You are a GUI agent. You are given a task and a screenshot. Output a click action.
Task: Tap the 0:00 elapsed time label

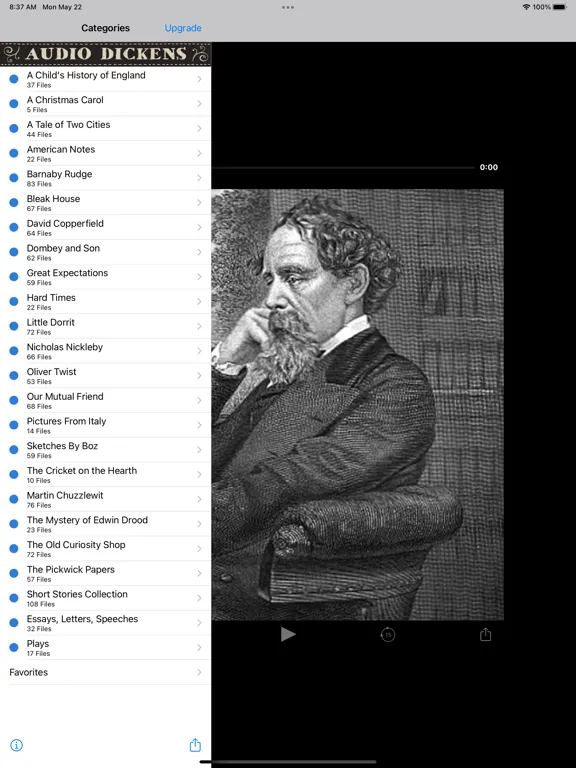(x=488, y=167)
